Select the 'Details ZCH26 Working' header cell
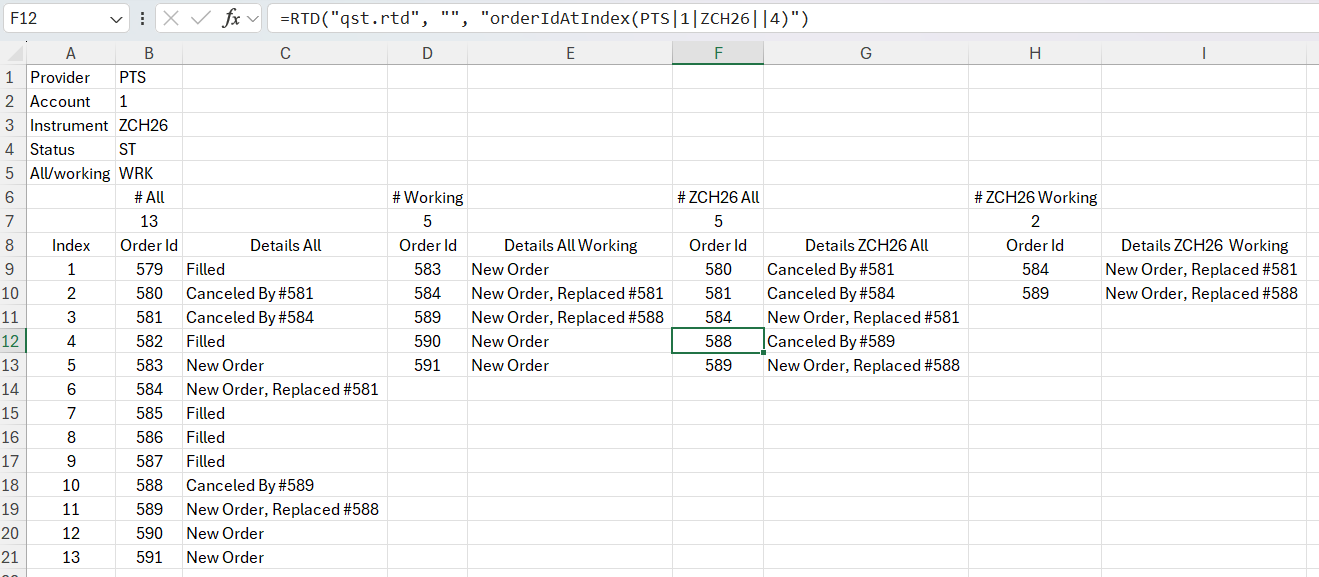This screenshot has height=577, width=1319. click(x=1204, y=245)
